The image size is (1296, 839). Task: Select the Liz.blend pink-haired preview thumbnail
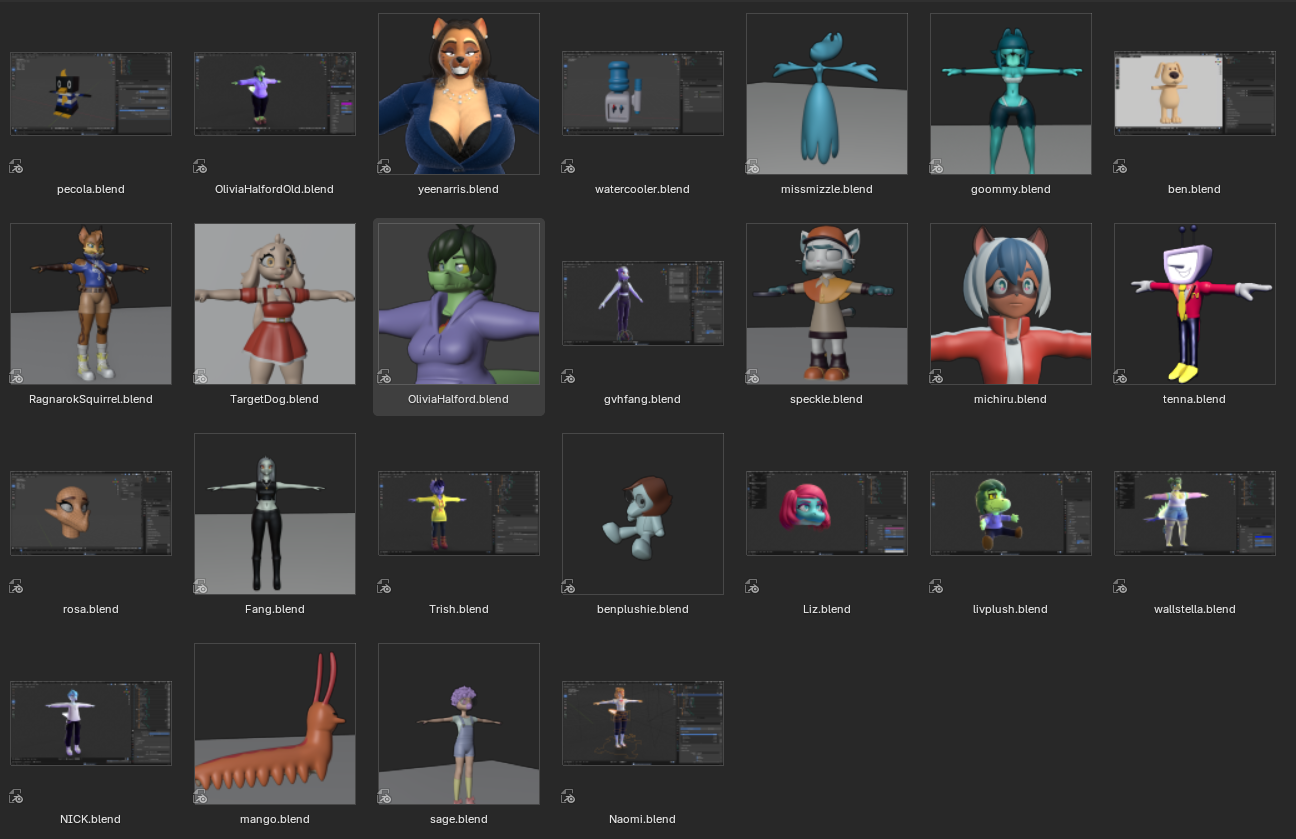coord(827,514)
